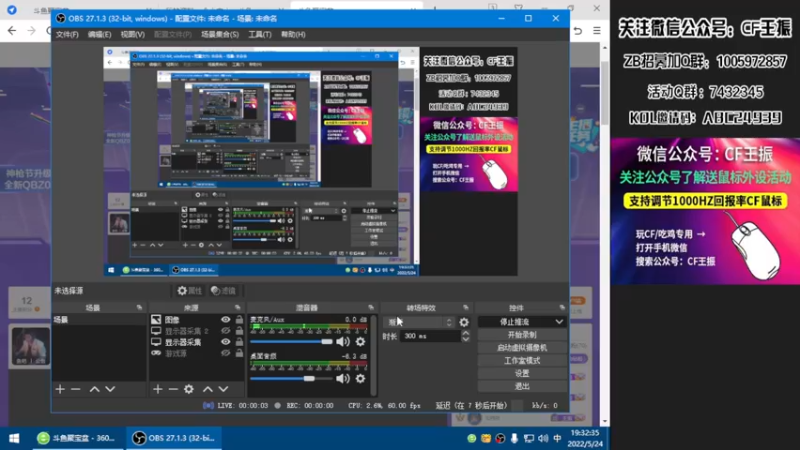Move scene up arrow icon
This screenshot has height=450, width=800.
tap(94, 389)
